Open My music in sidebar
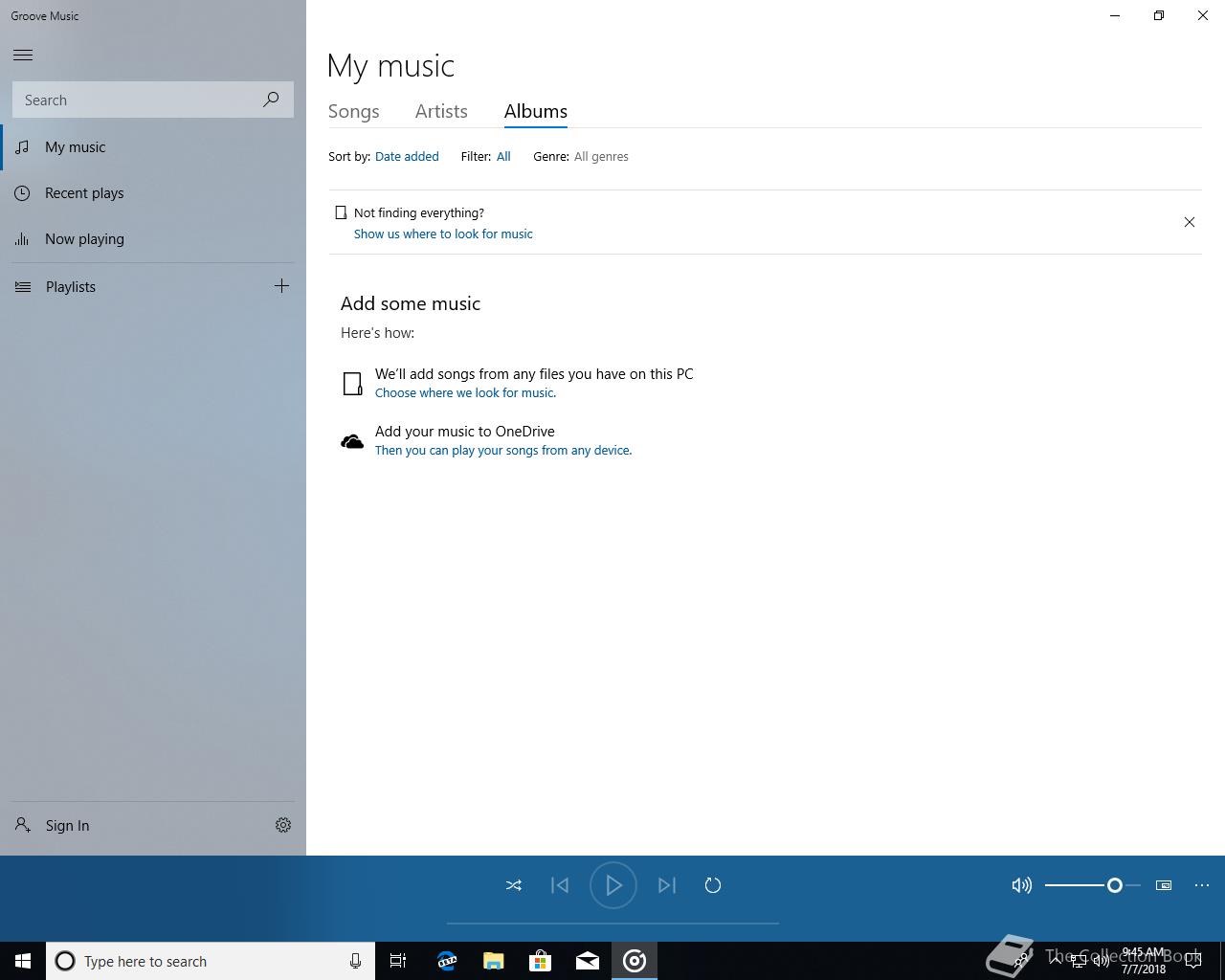This screenshot has height=980, width=1225. (153, 147)
